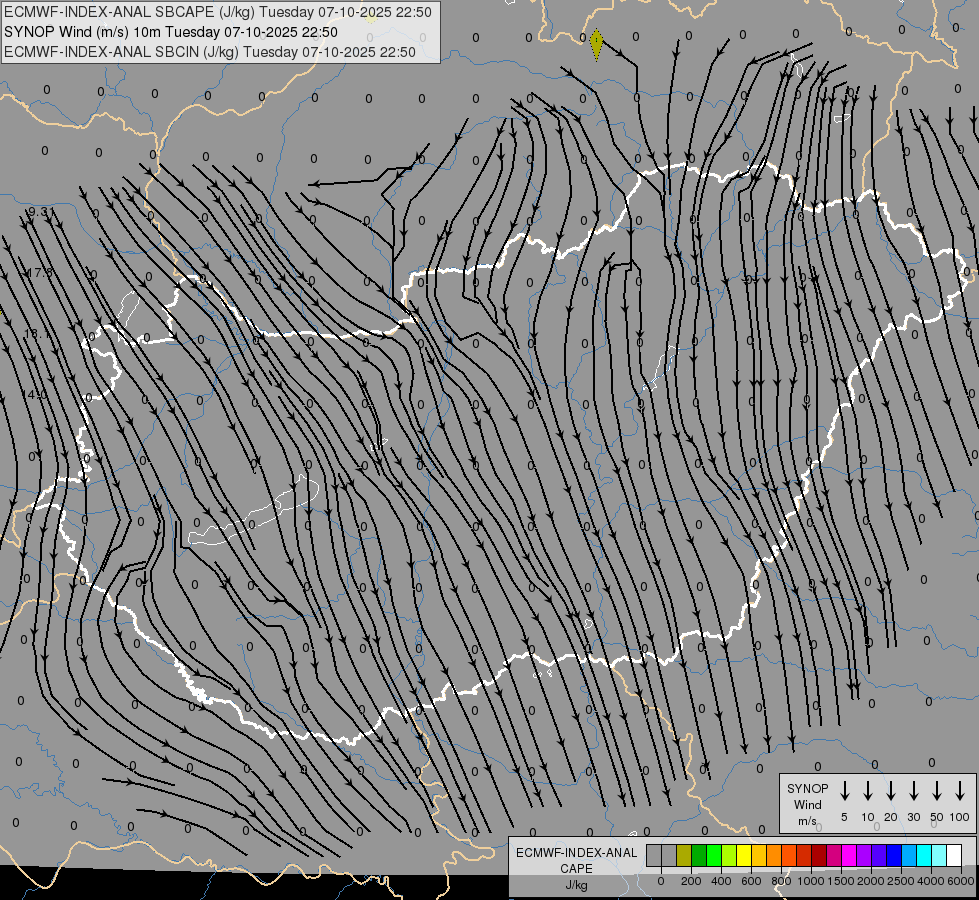Select the 20 m/s wind arrow symbol
This screenshot has height=900, width=979.
tap(891, 791)
